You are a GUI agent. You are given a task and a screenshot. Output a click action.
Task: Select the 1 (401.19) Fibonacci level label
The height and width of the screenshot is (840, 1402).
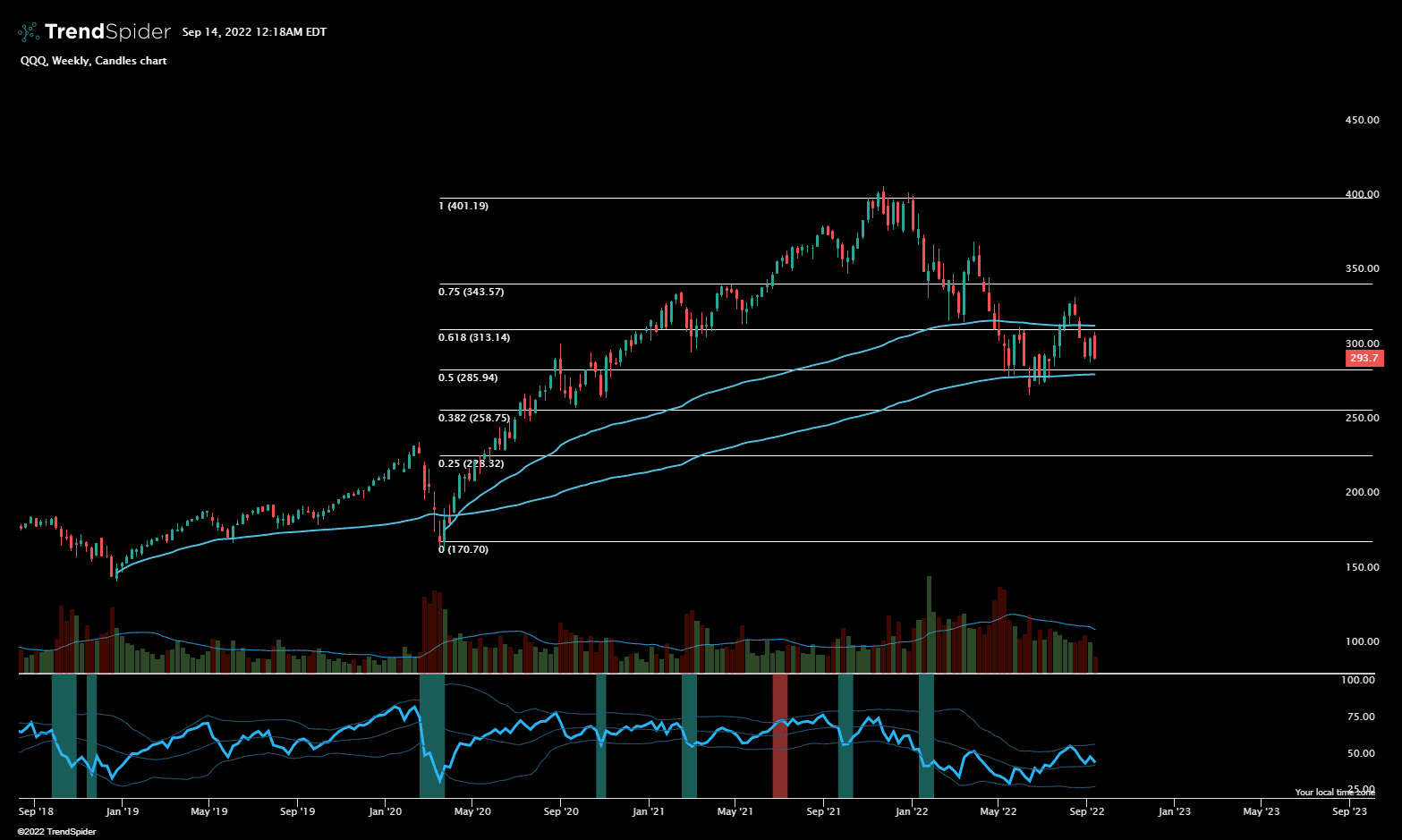pos(463,207)
